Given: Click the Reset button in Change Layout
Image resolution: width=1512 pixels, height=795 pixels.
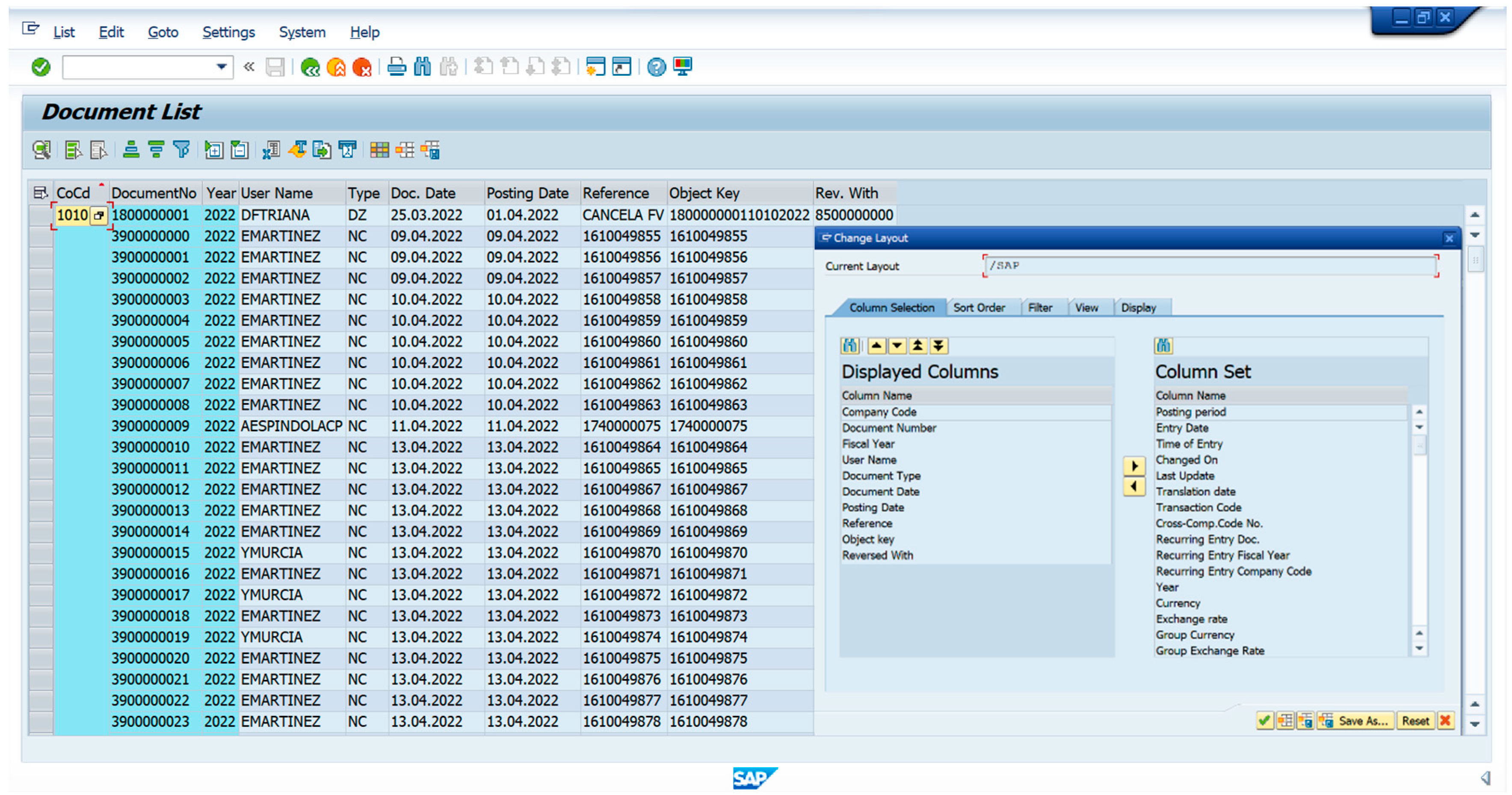Looking at the screenshot, I should click(x=1415, y=721).
